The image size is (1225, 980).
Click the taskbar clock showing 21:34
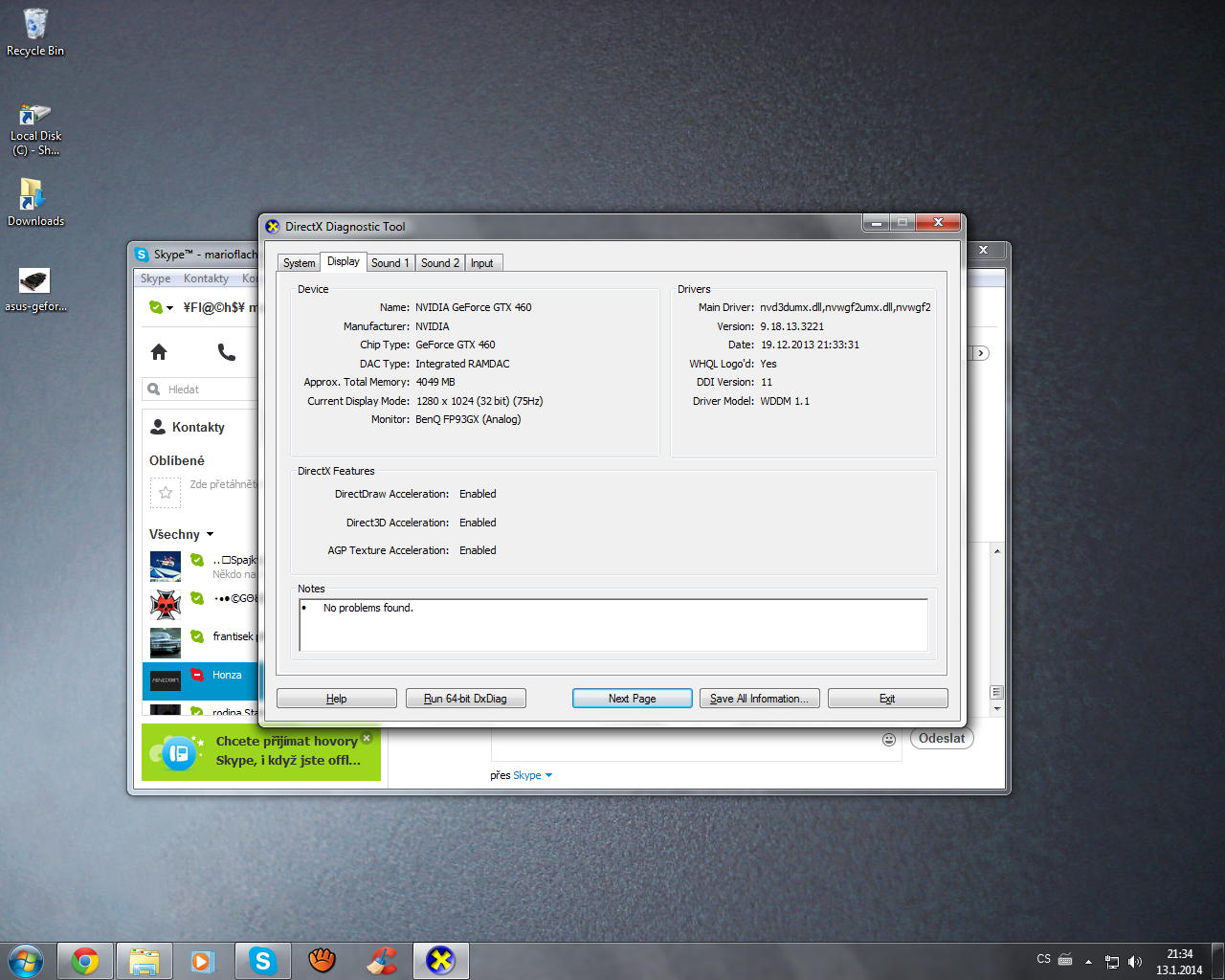pyautogui.click(x=1179, y=962)
